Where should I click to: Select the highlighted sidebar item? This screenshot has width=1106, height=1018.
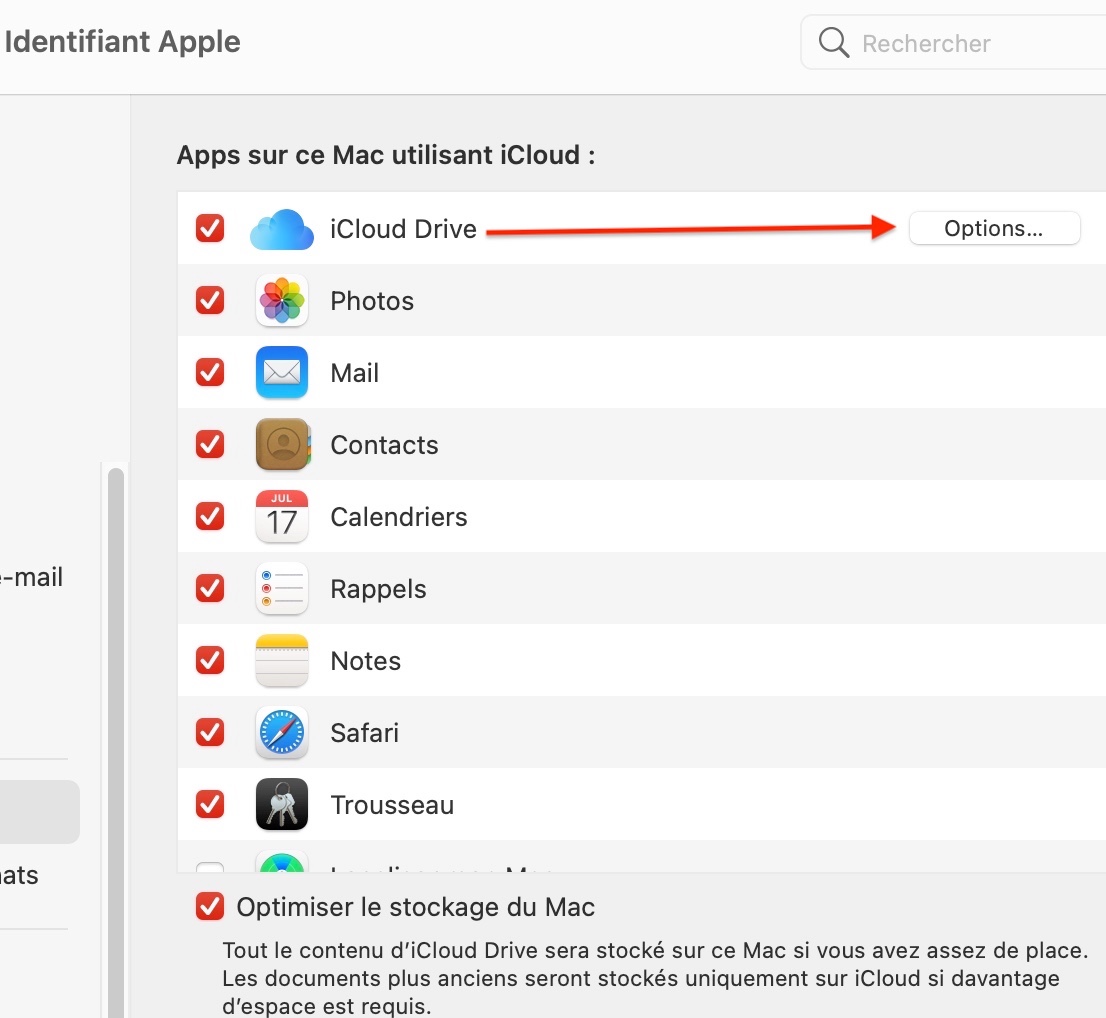click(40, 812)
